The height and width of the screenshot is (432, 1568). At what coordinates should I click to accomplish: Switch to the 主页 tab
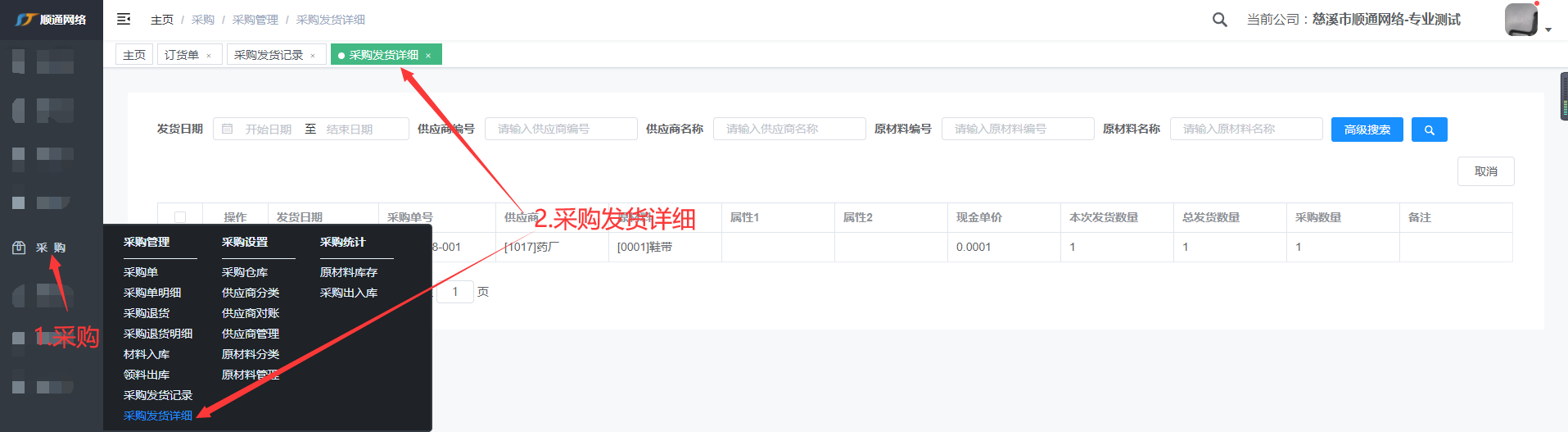click(134, 55)
